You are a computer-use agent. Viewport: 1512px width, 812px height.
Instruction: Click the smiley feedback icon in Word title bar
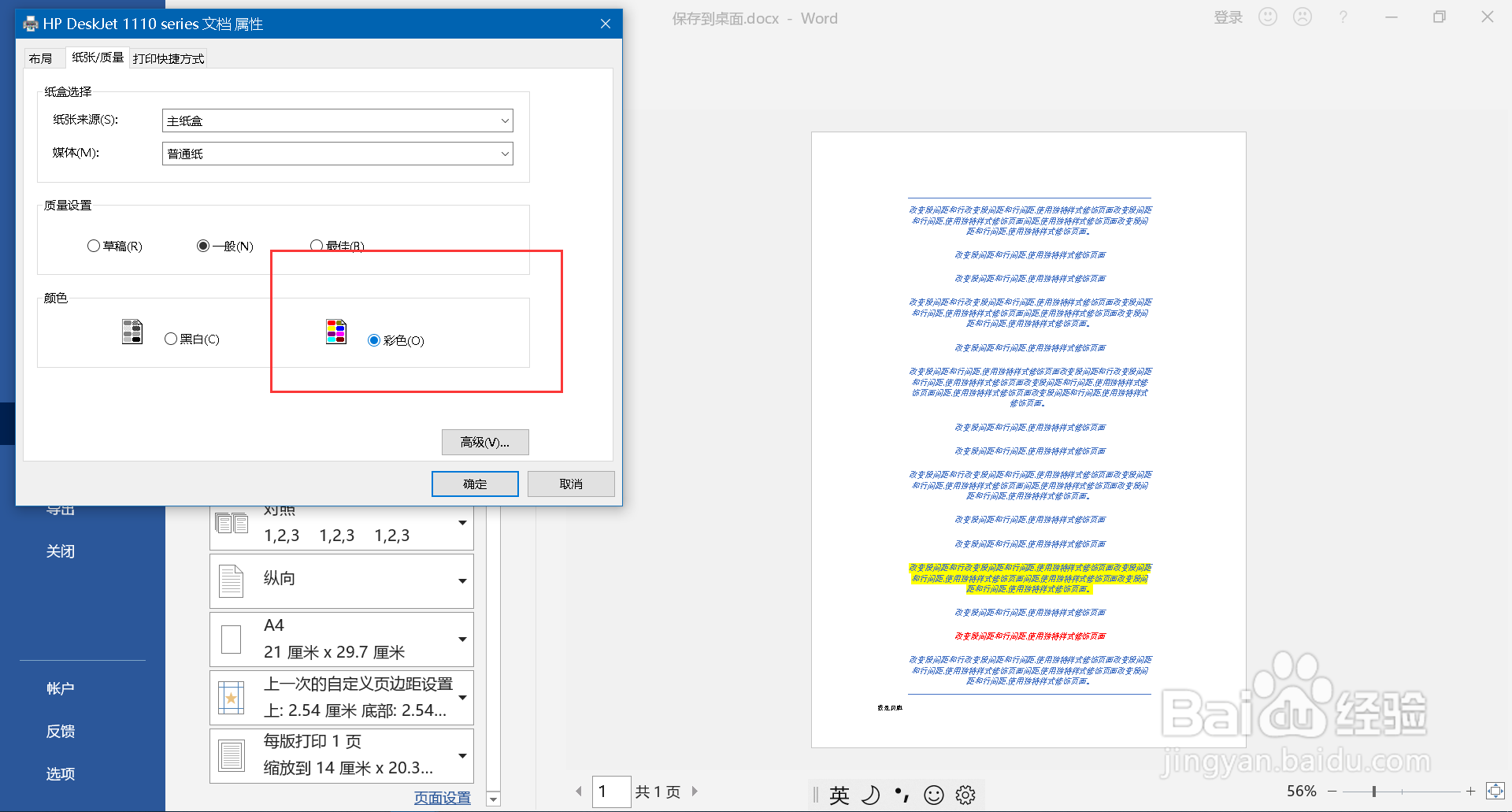click(1268, 17)
